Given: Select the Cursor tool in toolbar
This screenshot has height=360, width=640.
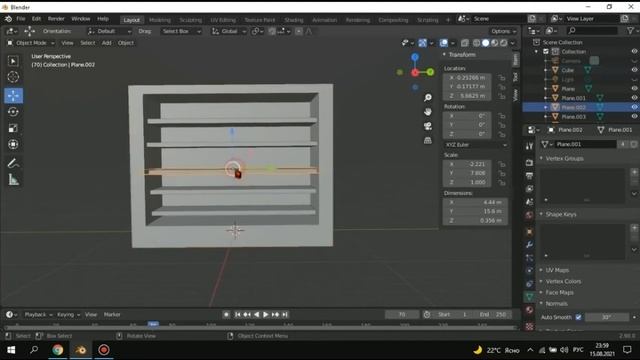Looking at the screenshot, I should [13, 77].
